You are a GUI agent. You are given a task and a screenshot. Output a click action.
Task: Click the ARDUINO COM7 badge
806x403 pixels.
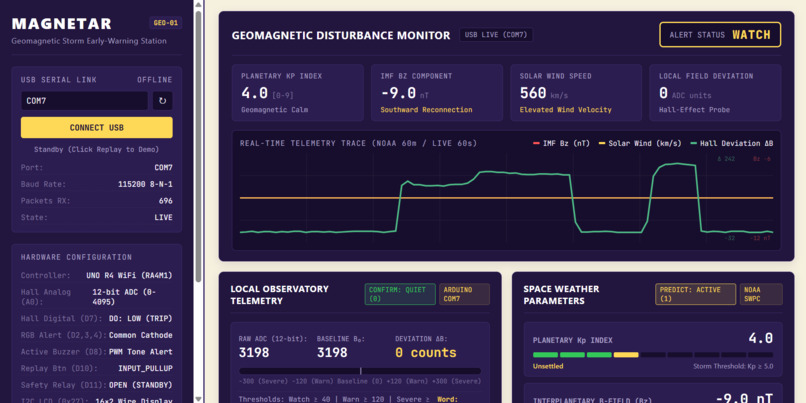coord(465,294)
